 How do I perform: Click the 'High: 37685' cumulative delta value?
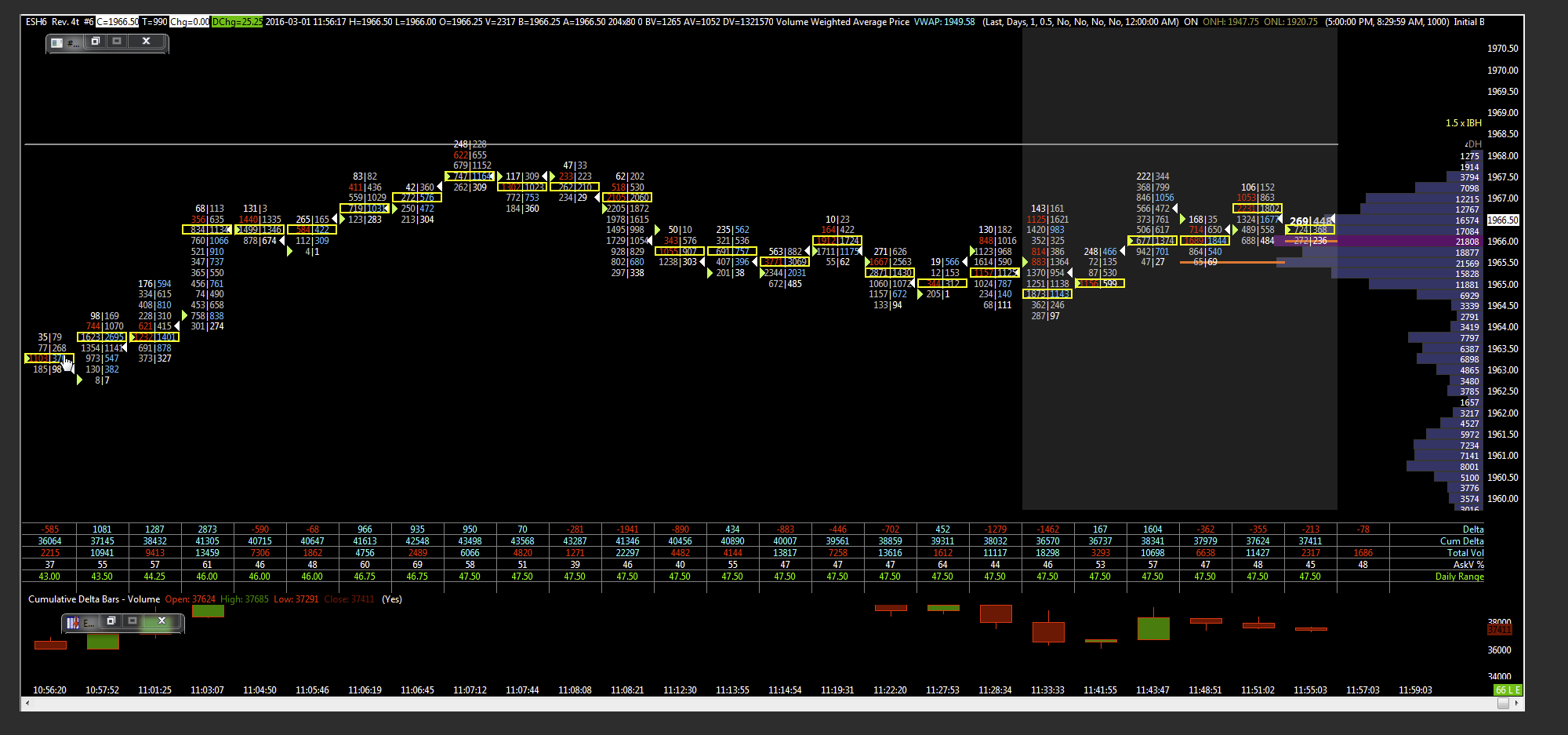pyautogui.click(x=245, y=599)
